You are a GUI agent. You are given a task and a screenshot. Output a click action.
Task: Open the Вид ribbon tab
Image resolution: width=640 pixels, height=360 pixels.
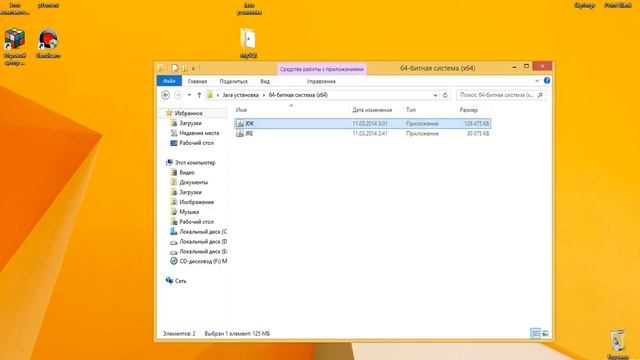click(x=265, y=81)
